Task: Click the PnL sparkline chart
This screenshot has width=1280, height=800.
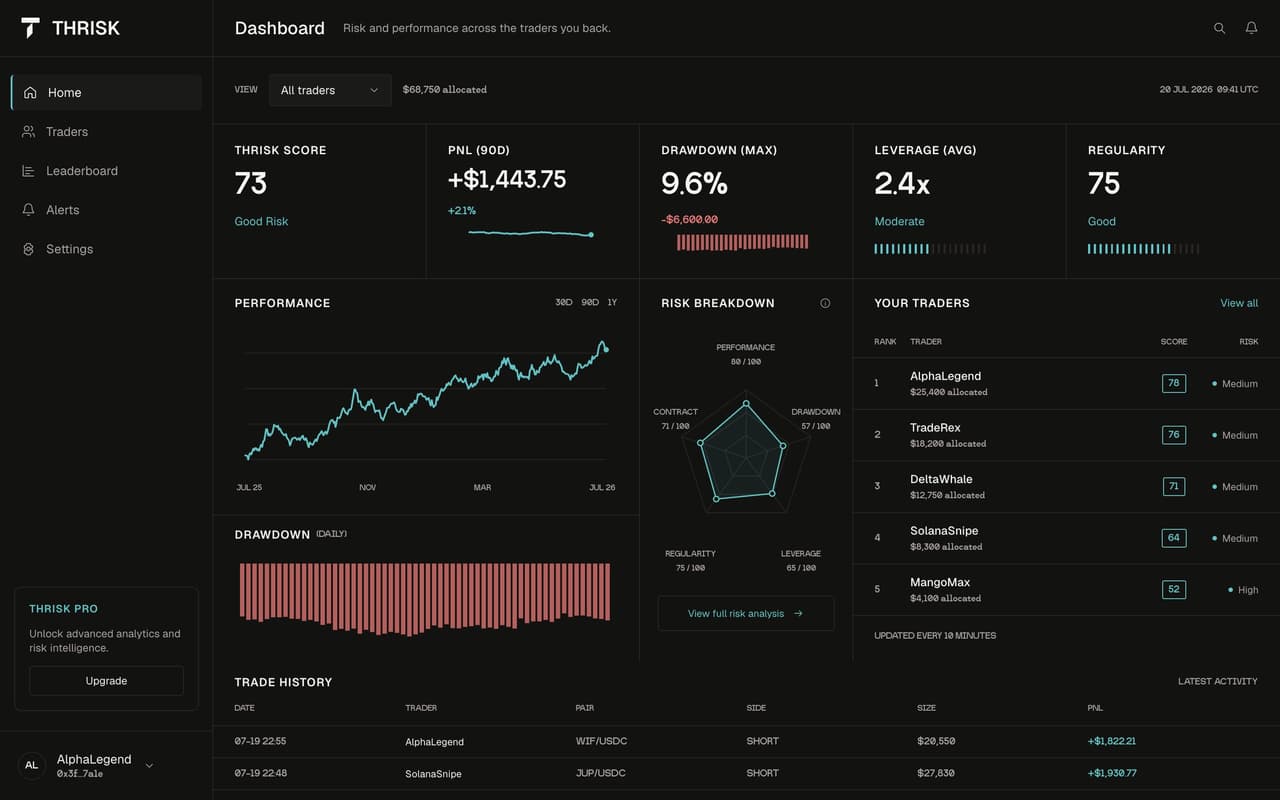Action: 531,234
